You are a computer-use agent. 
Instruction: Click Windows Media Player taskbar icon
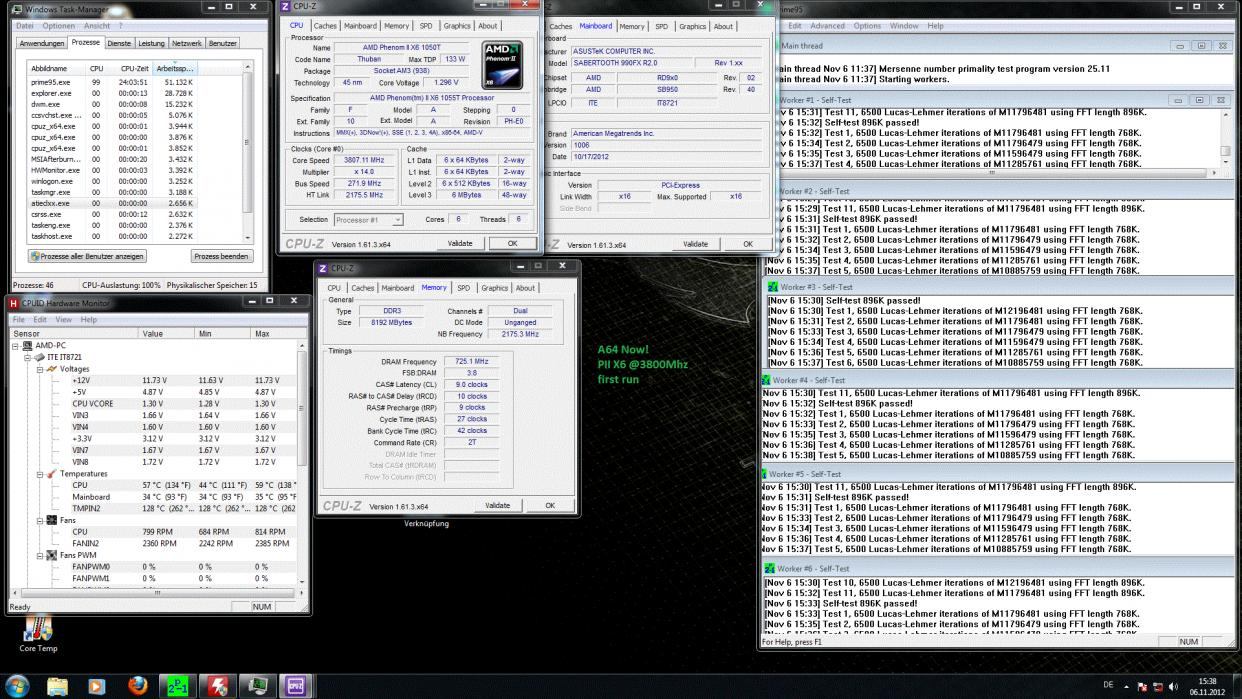(97, 686)
